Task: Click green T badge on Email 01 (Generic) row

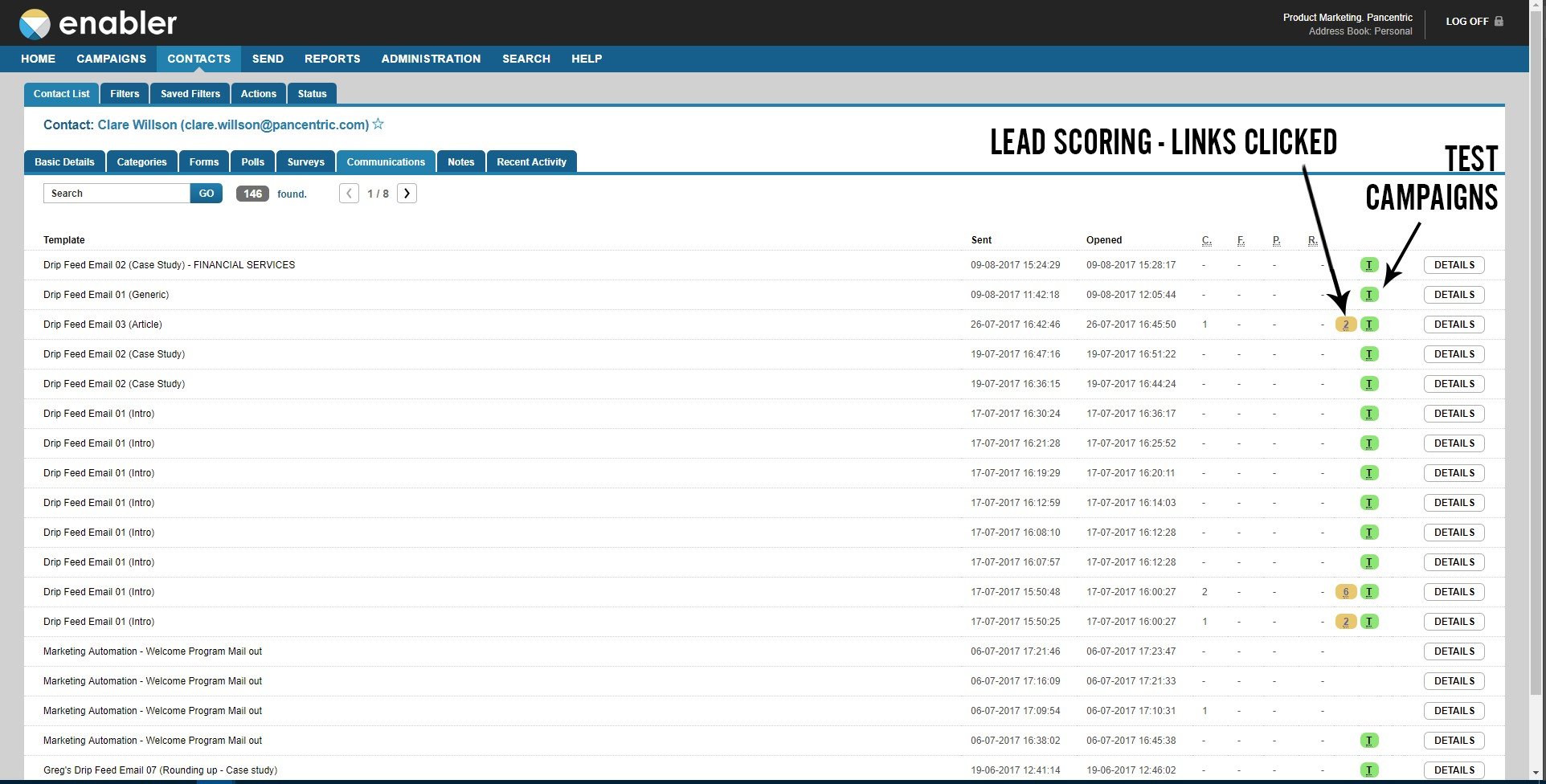Action: (x=1369, y=295)
